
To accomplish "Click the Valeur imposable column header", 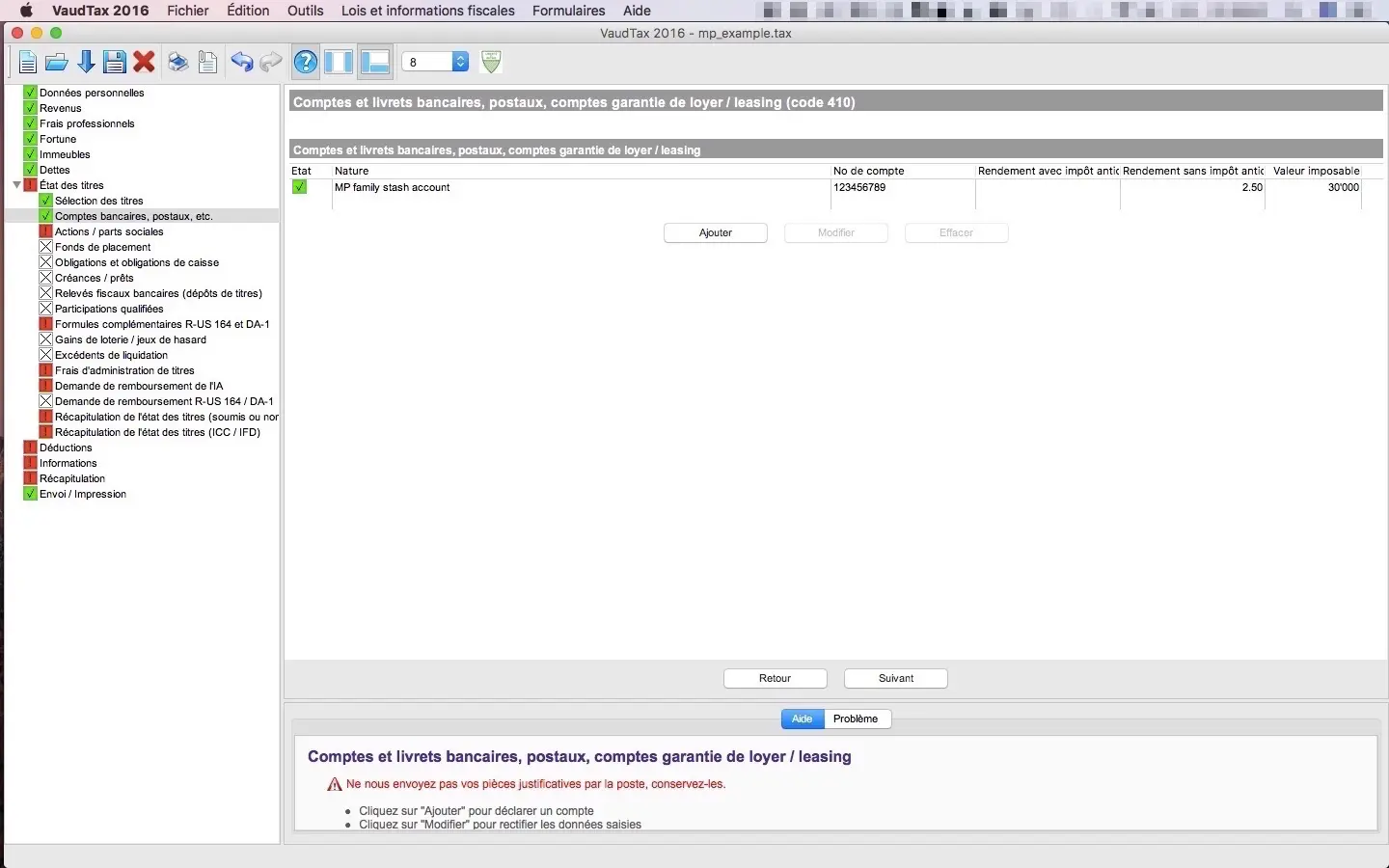I will point(1316,171).
